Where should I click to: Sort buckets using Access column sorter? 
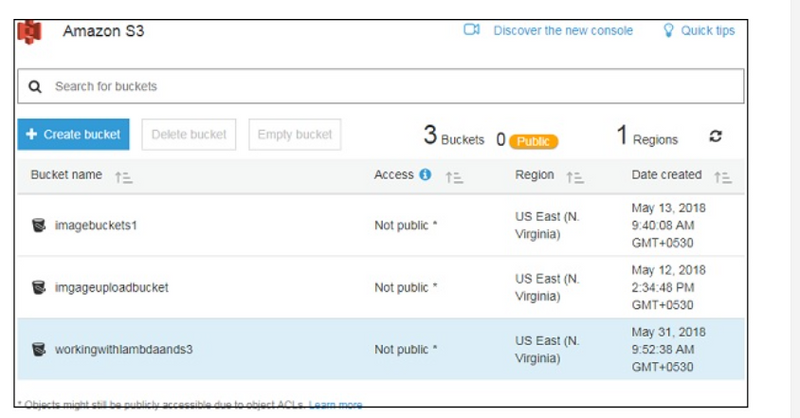click(454, 177)
